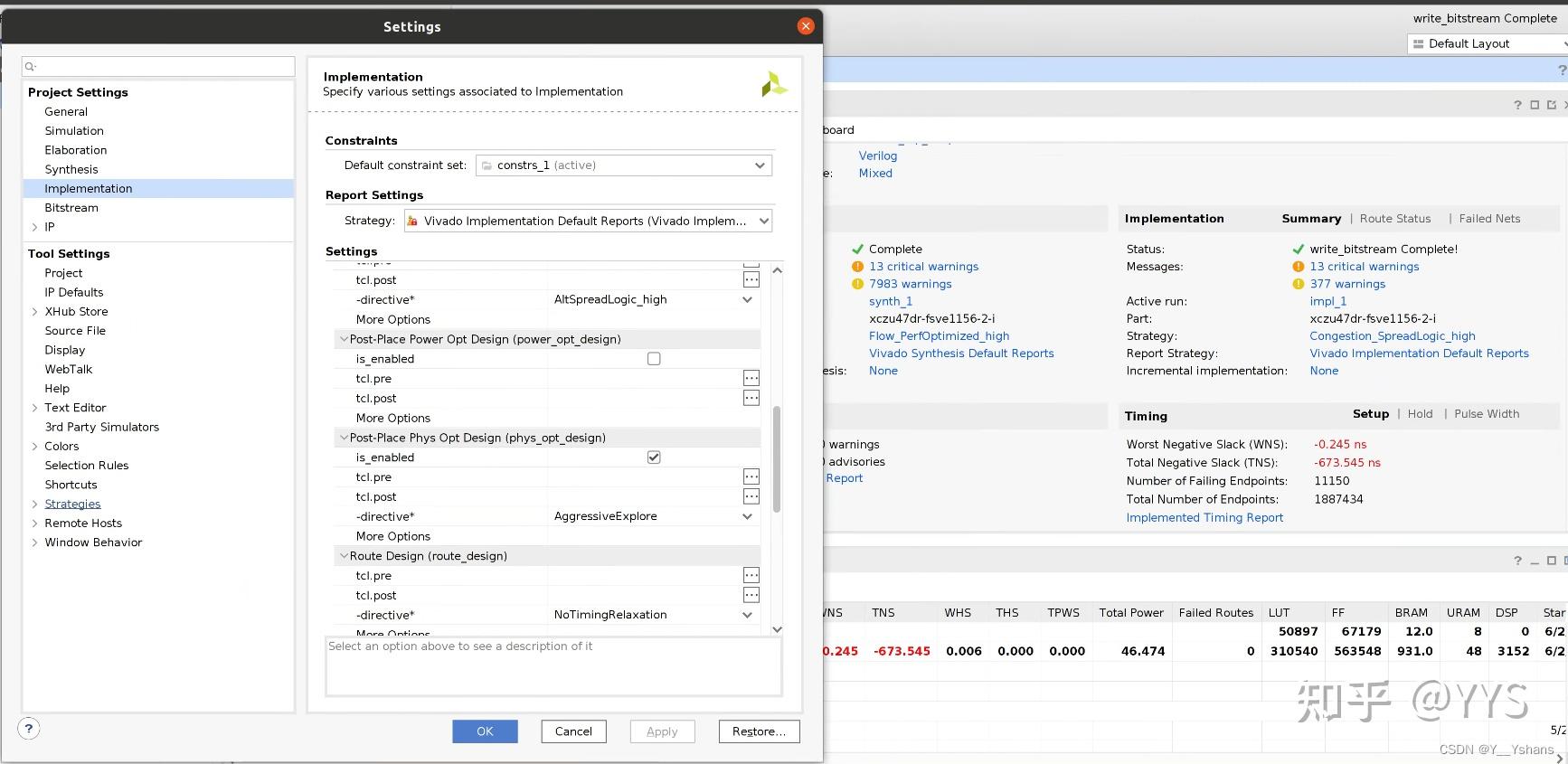This screenshot has width=1568, height=764.
Task: Select General in Project Settings
Action: coord(66,112)
